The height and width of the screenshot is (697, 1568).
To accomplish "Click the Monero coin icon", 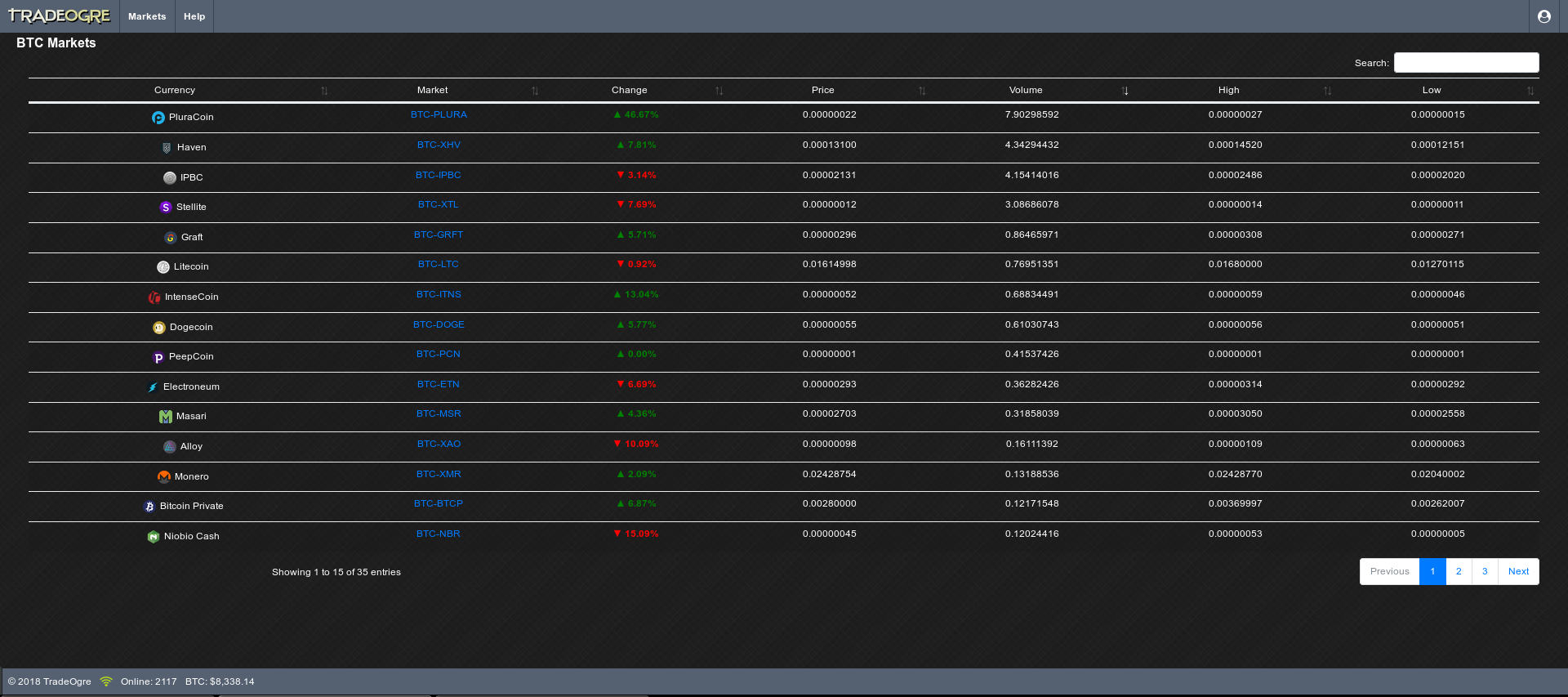I will pos(164,477).
